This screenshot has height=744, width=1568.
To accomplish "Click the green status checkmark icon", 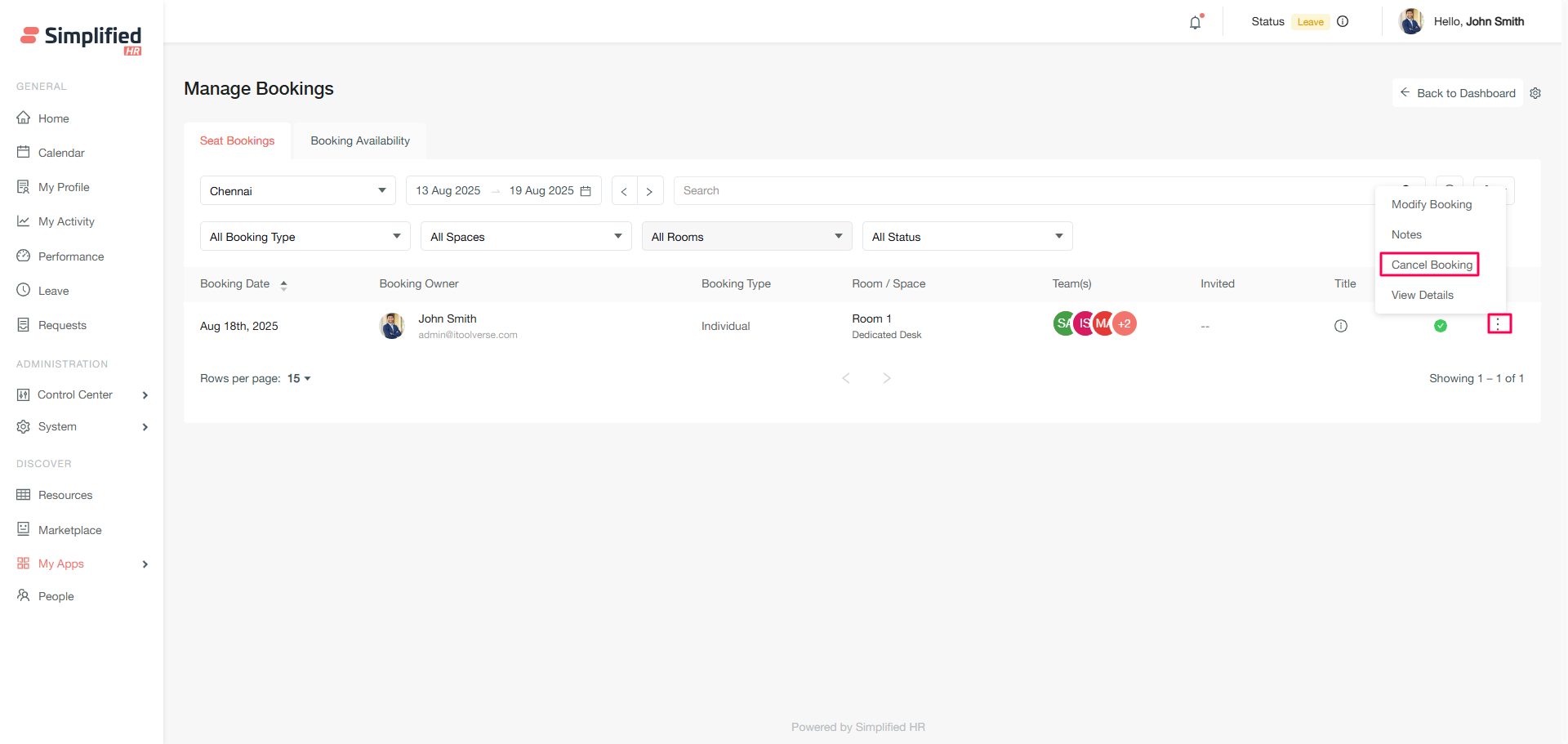I will coord(1441,326).
